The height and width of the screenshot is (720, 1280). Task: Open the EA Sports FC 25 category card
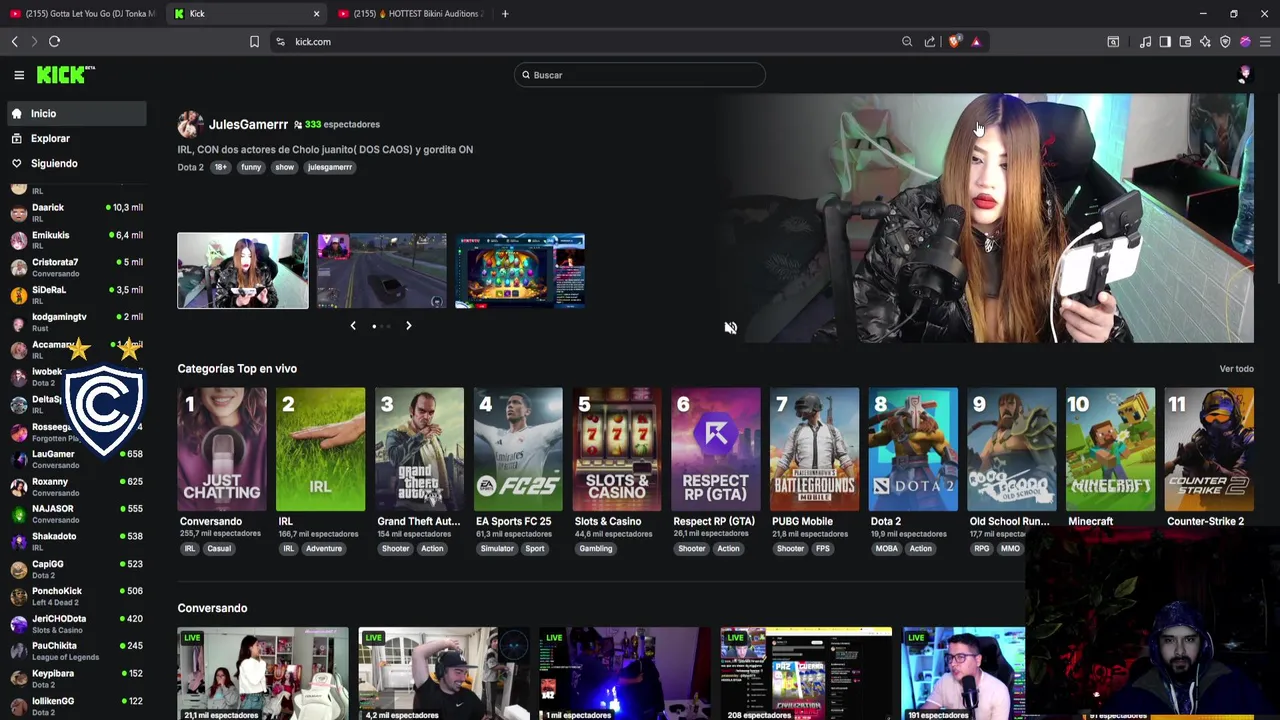coord(518,449)
